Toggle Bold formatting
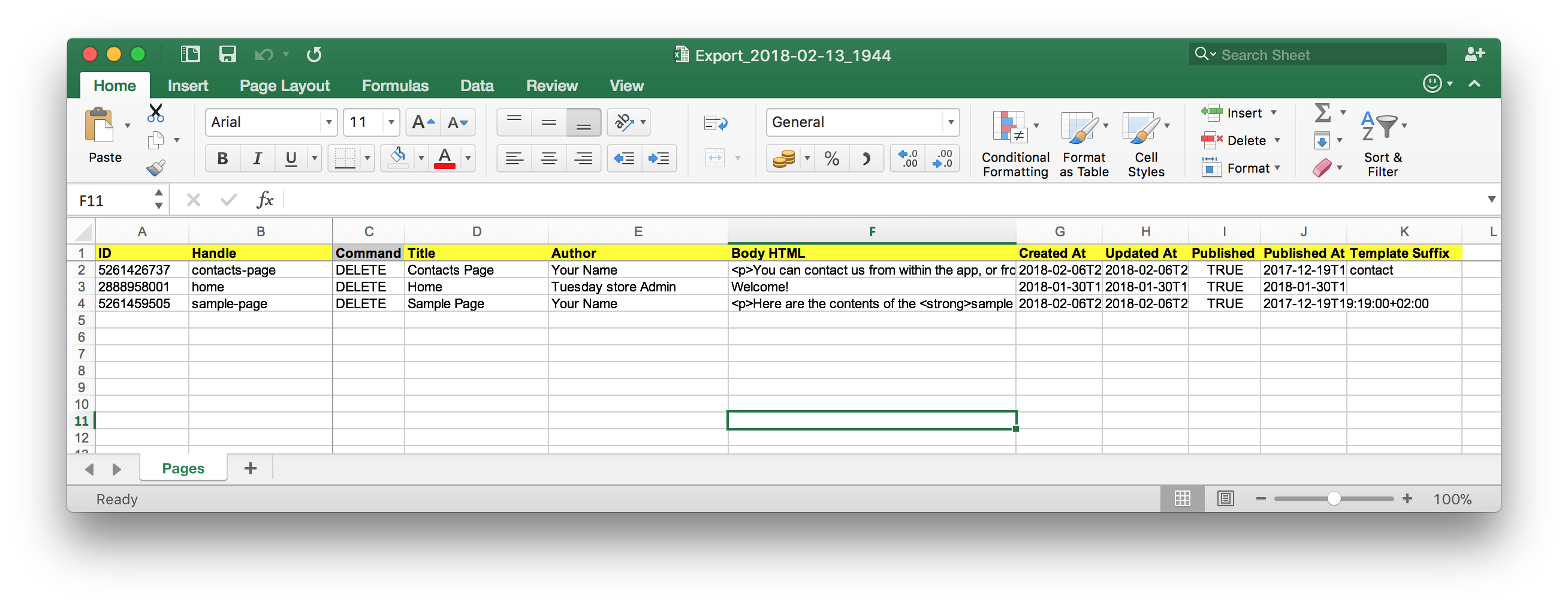 pos(223,159)
